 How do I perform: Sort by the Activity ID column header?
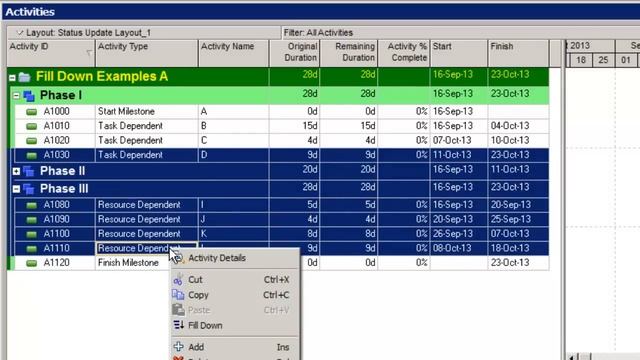pyautogui.click(x=51, y=53)
